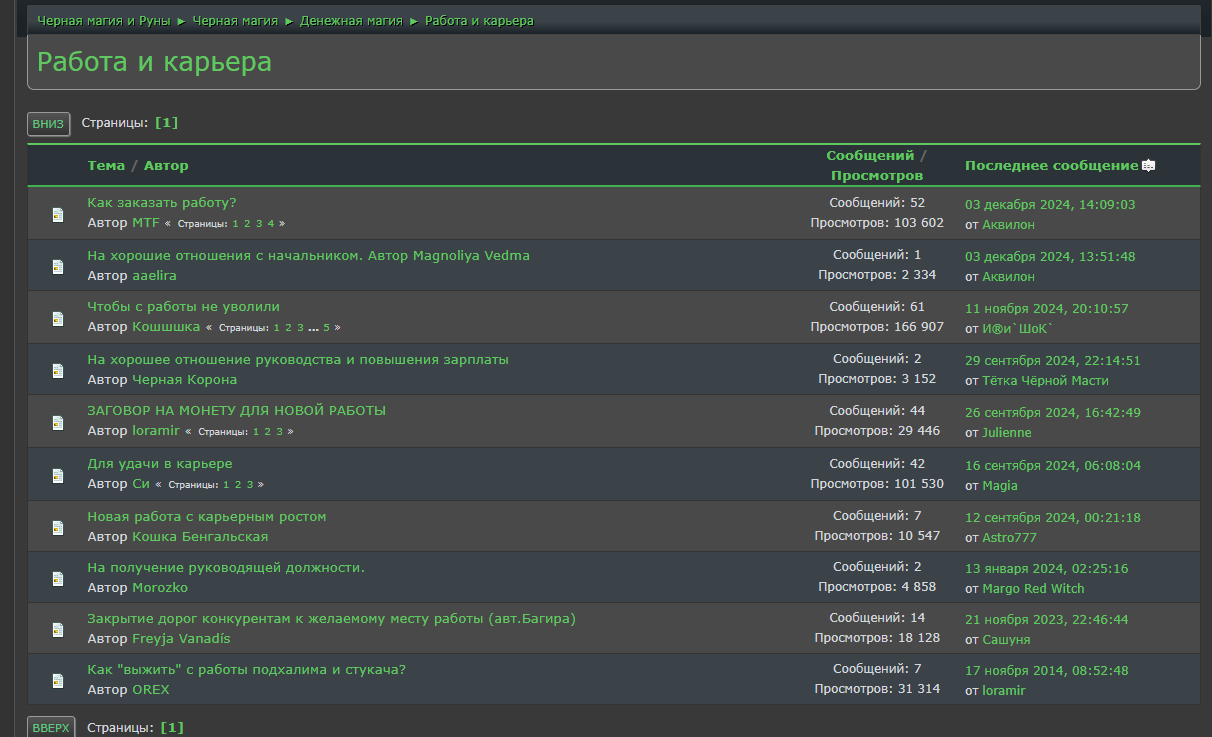Image resolution: width=1212 pixels, height=737 pixels.
Task: View author profile 'Черная Корона'
Action: coord(185,380)
